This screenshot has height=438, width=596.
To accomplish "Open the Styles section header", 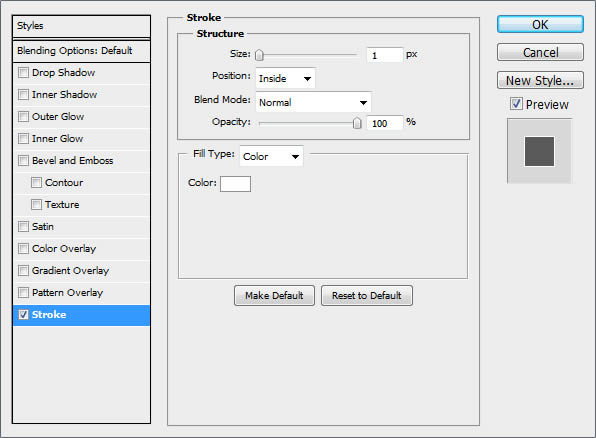I will [81, 26].
